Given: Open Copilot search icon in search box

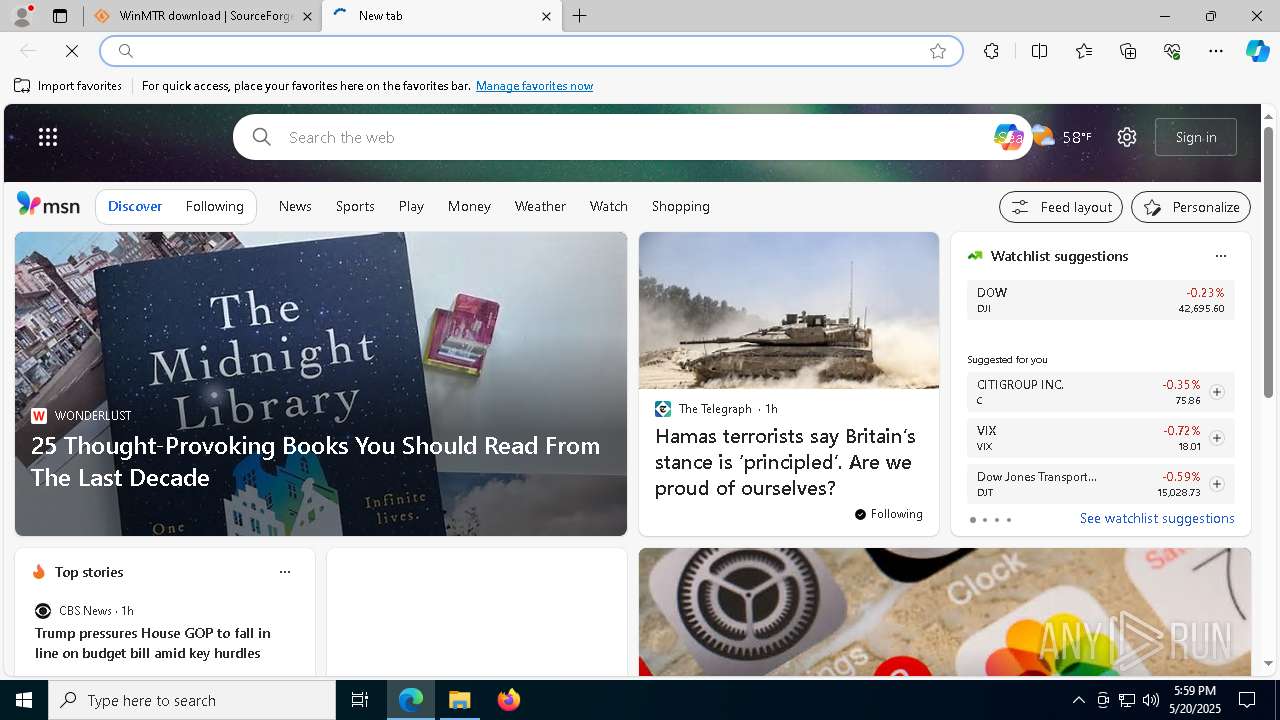Looking at the screenshot, I should (x=1007, y=137).
